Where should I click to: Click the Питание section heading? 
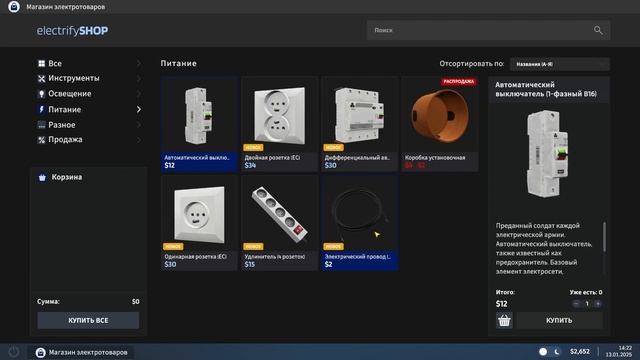point(178,63)
